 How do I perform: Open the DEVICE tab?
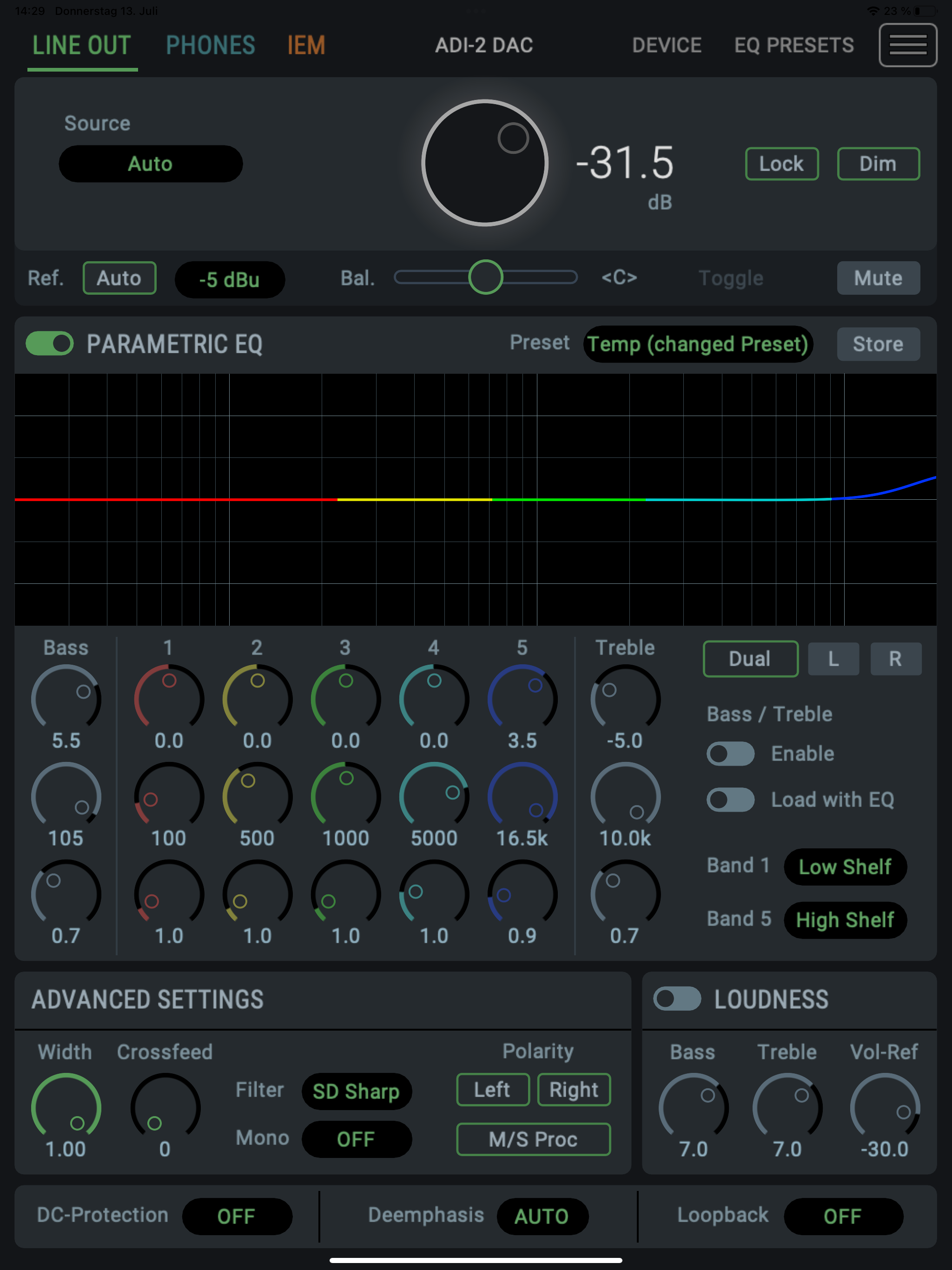(667, 46)
